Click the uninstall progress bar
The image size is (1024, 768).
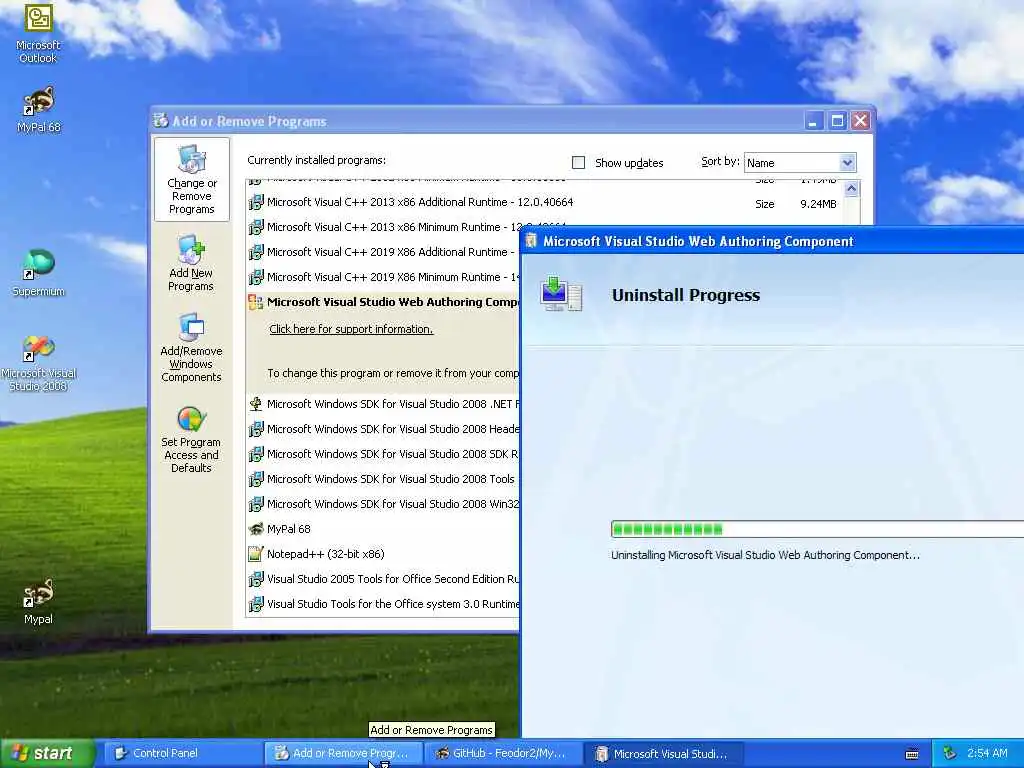tap(817, 529)
